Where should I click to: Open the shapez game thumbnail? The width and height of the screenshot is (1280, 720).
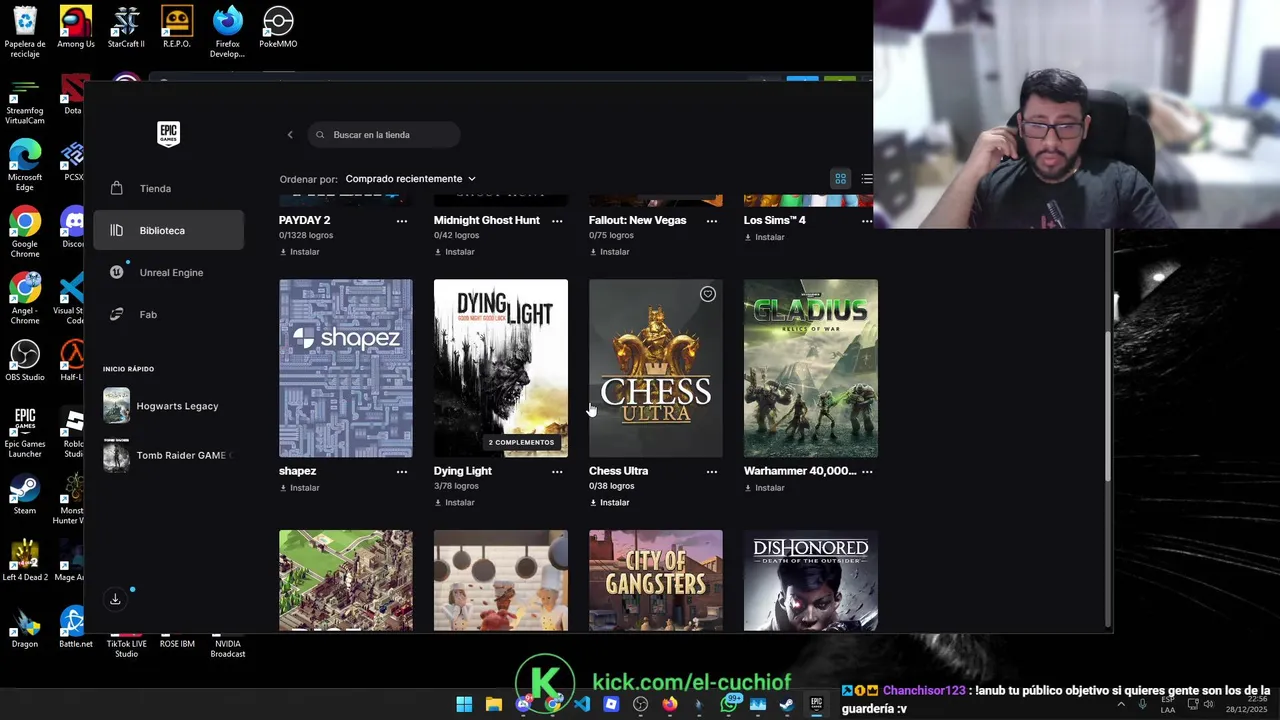345,368
